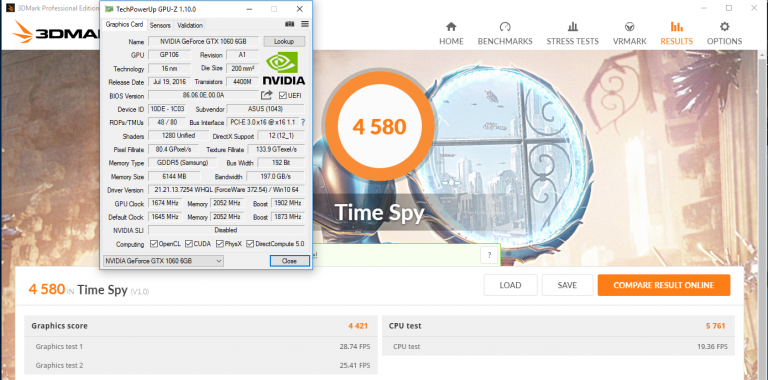Screen dimensions: 768x380
Task: Click the Lookup button
Action: (284, 42)
